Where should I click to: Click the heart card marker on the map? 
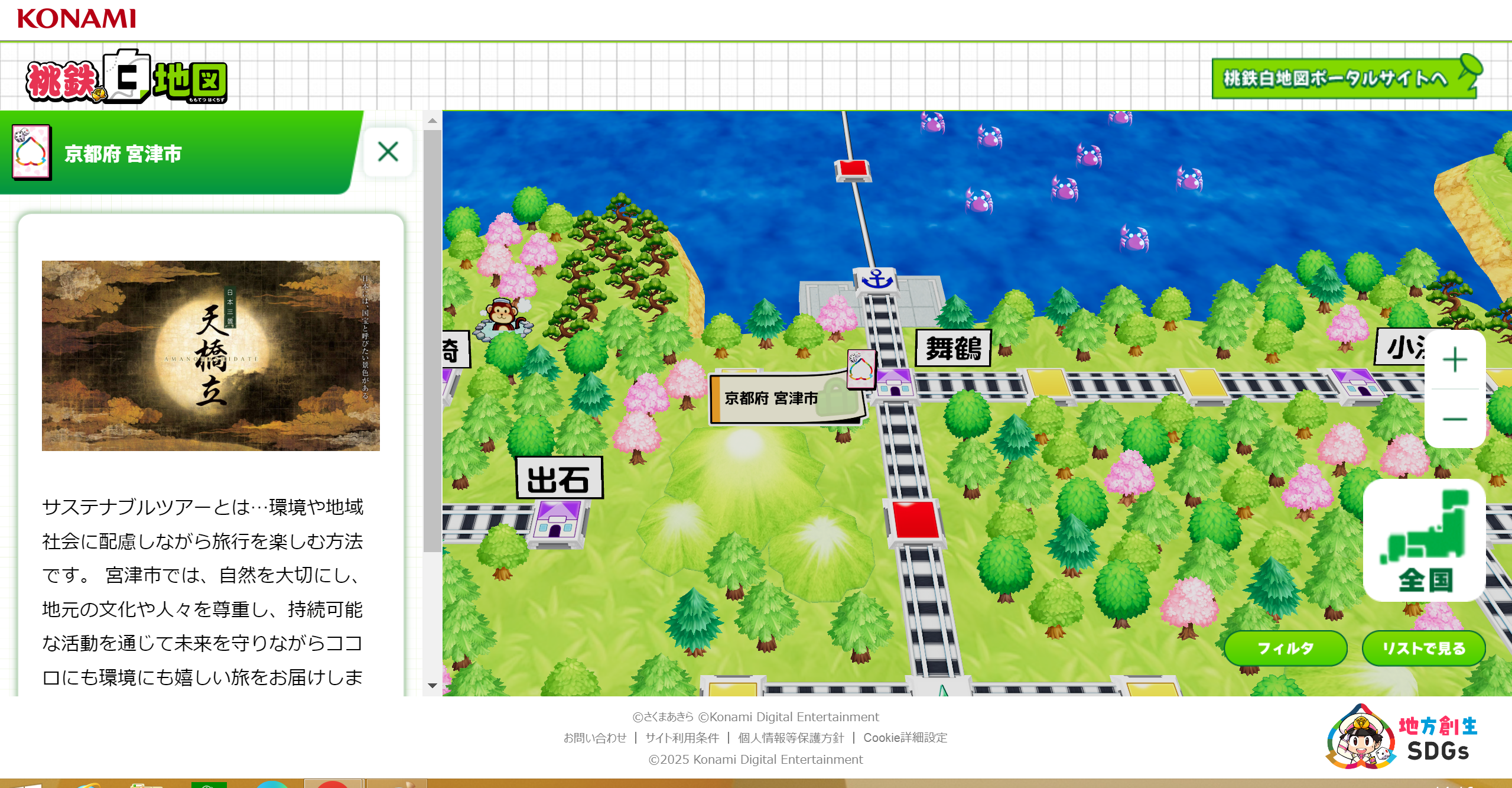pos(861,369)
